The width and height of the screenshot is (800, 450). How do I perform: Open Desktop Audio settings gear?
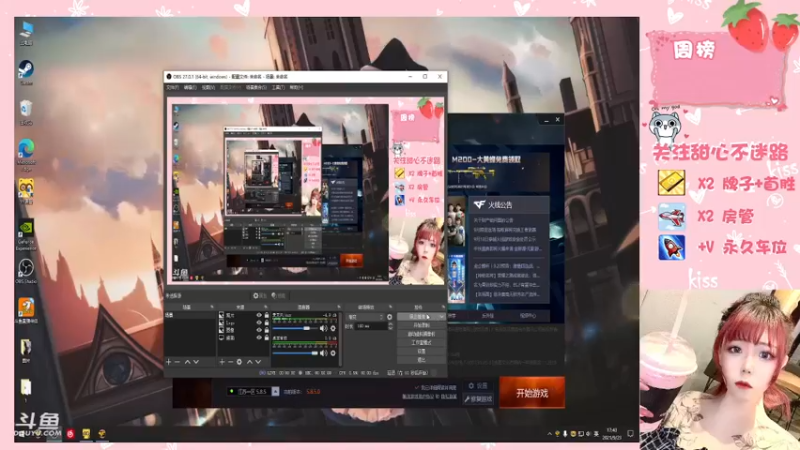(x=333, y=353)
